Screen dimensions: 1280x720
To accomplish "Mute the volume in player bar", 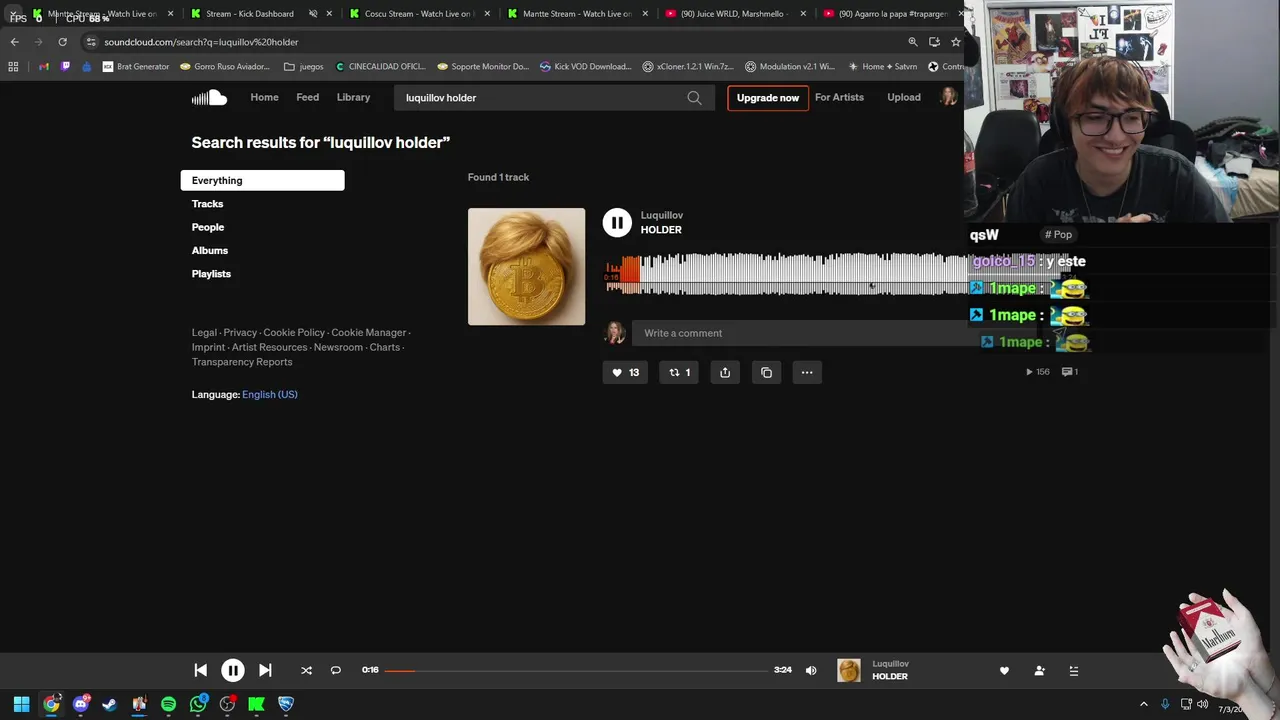I will 811,671.
